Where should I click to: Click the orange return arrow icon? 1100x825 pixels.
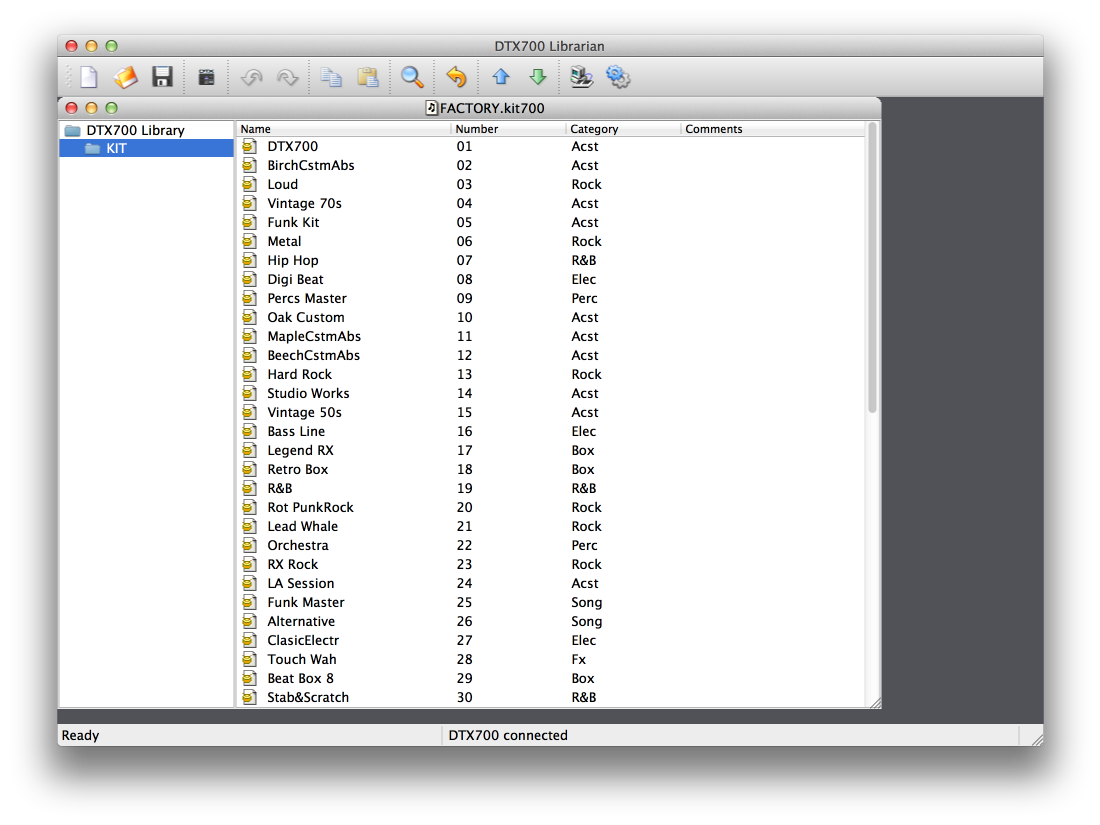click(x=456, y=77)
